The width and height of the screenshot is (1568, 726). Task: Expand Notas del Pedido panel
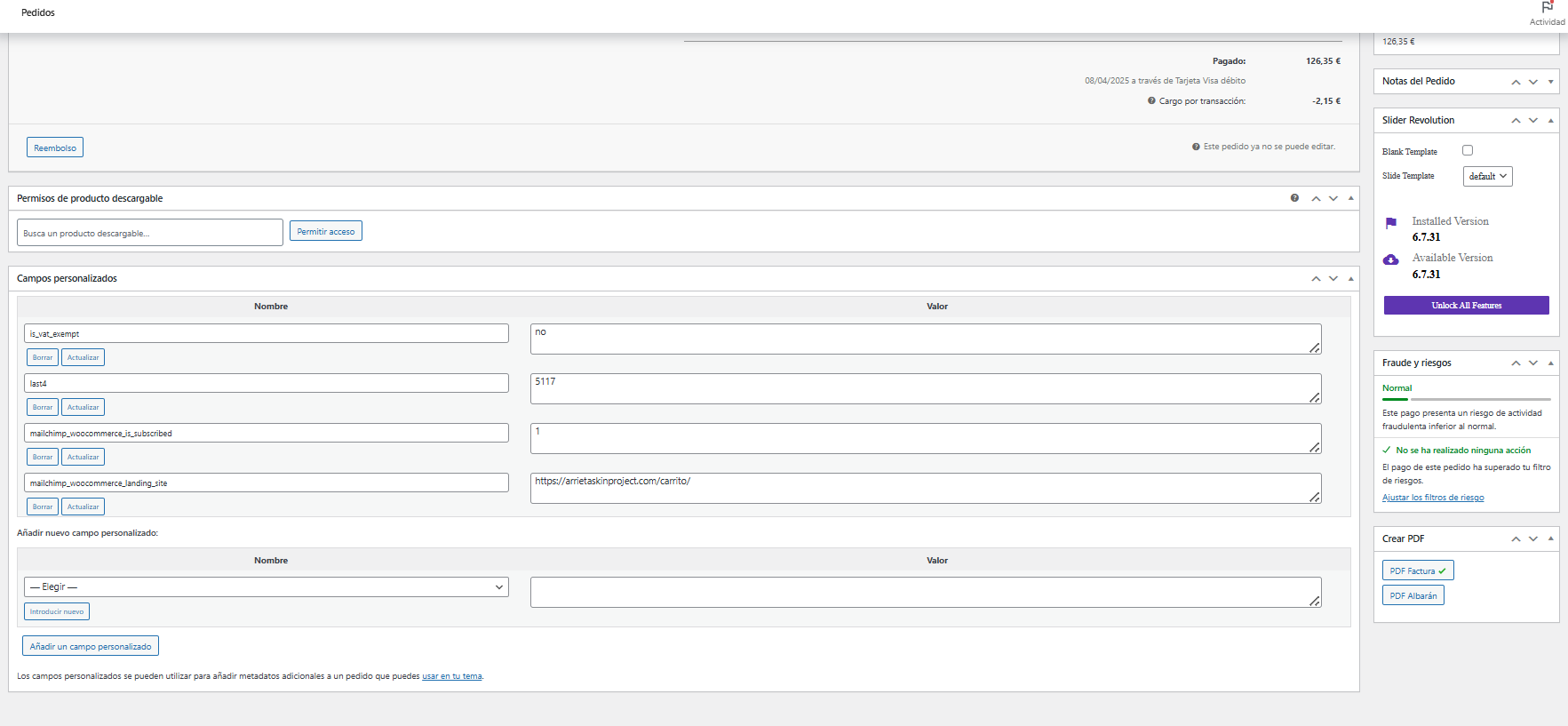[1550, 82]
